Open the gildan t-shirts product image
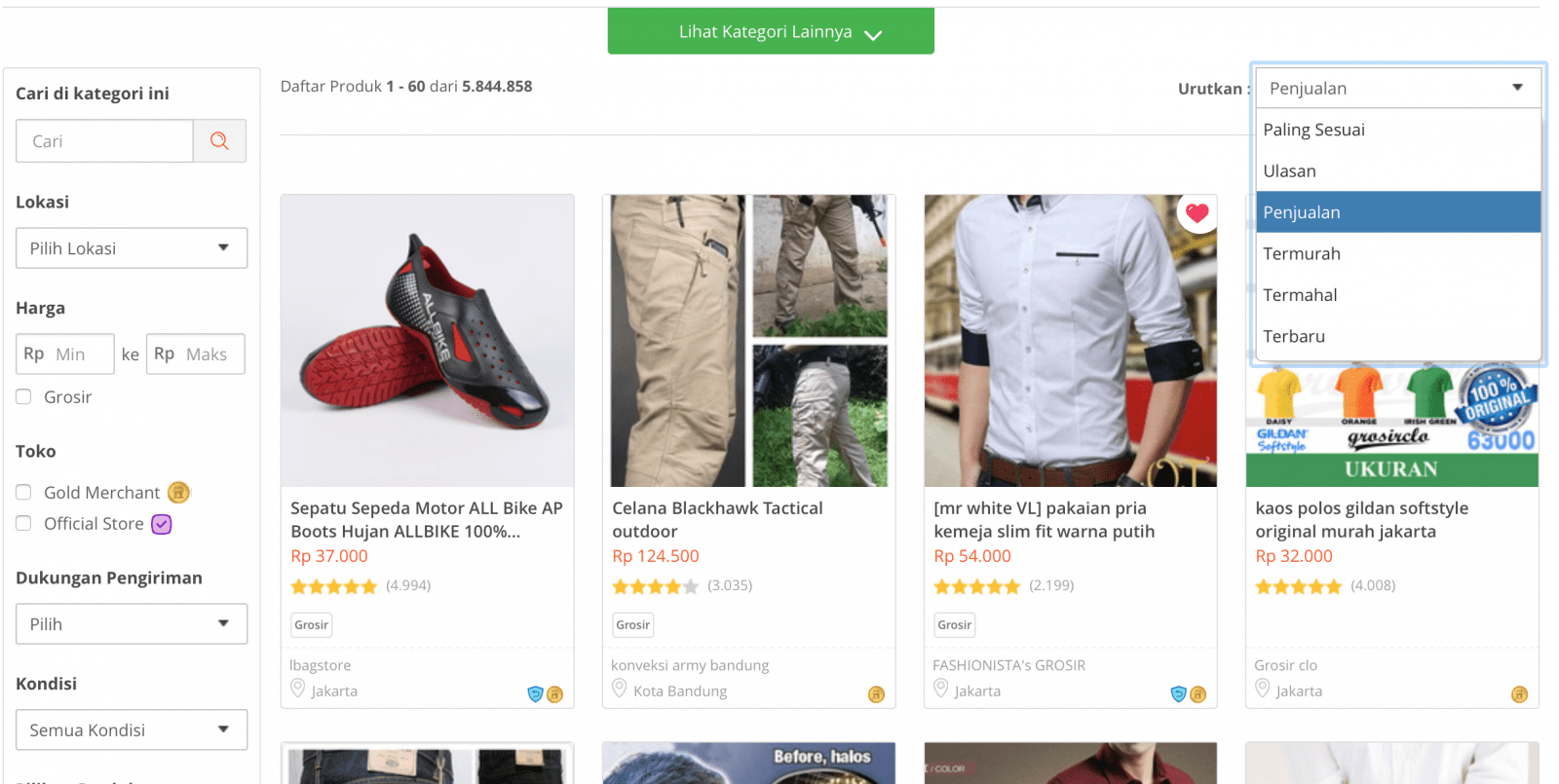1559x784 pixels. [1392, 426]
